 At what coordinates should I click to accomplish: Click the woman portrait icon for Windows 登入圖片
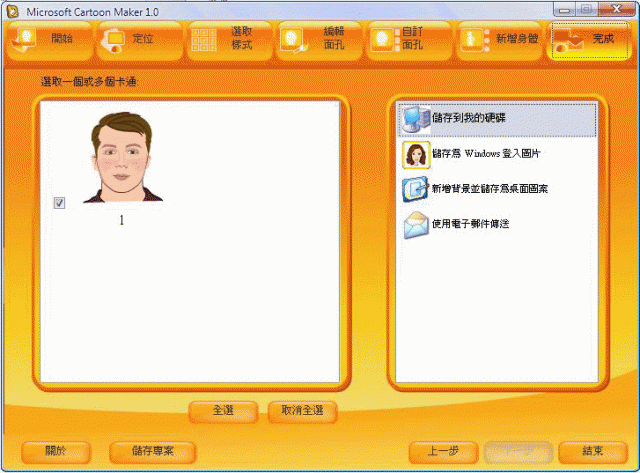coord(416,154)
